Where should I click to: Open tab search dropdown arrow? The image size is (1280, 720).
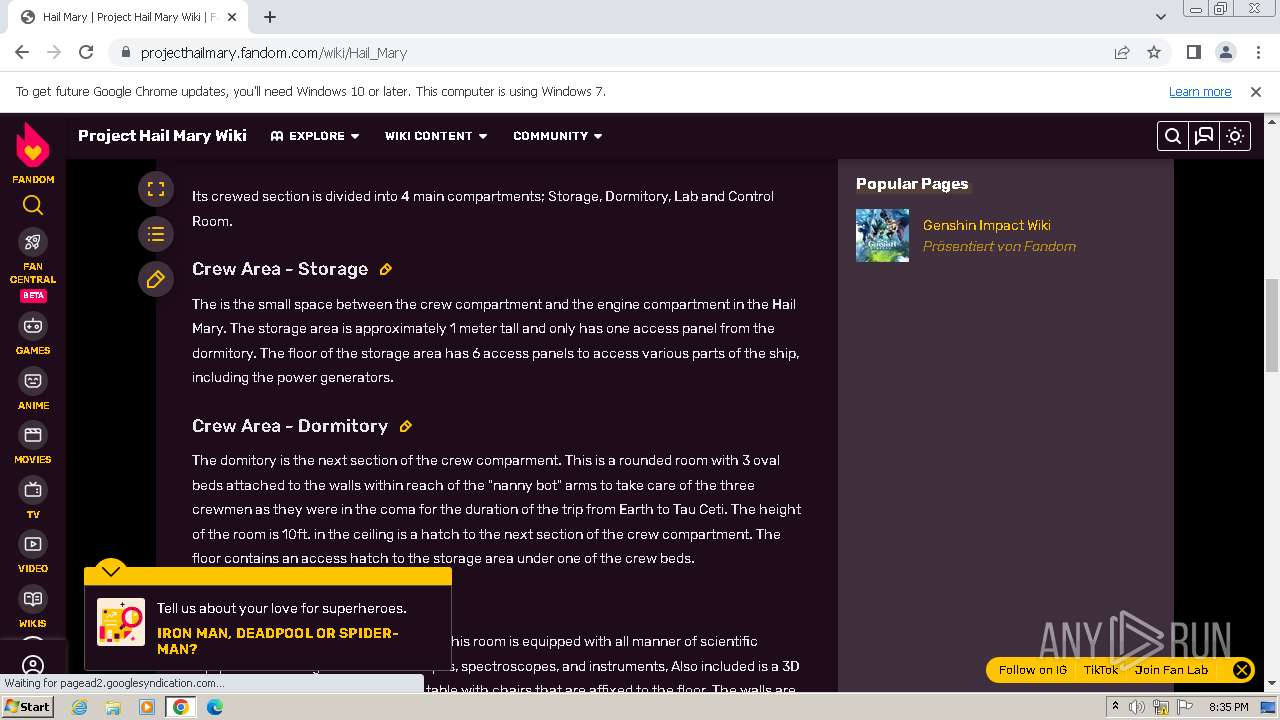pos(1160,17)
